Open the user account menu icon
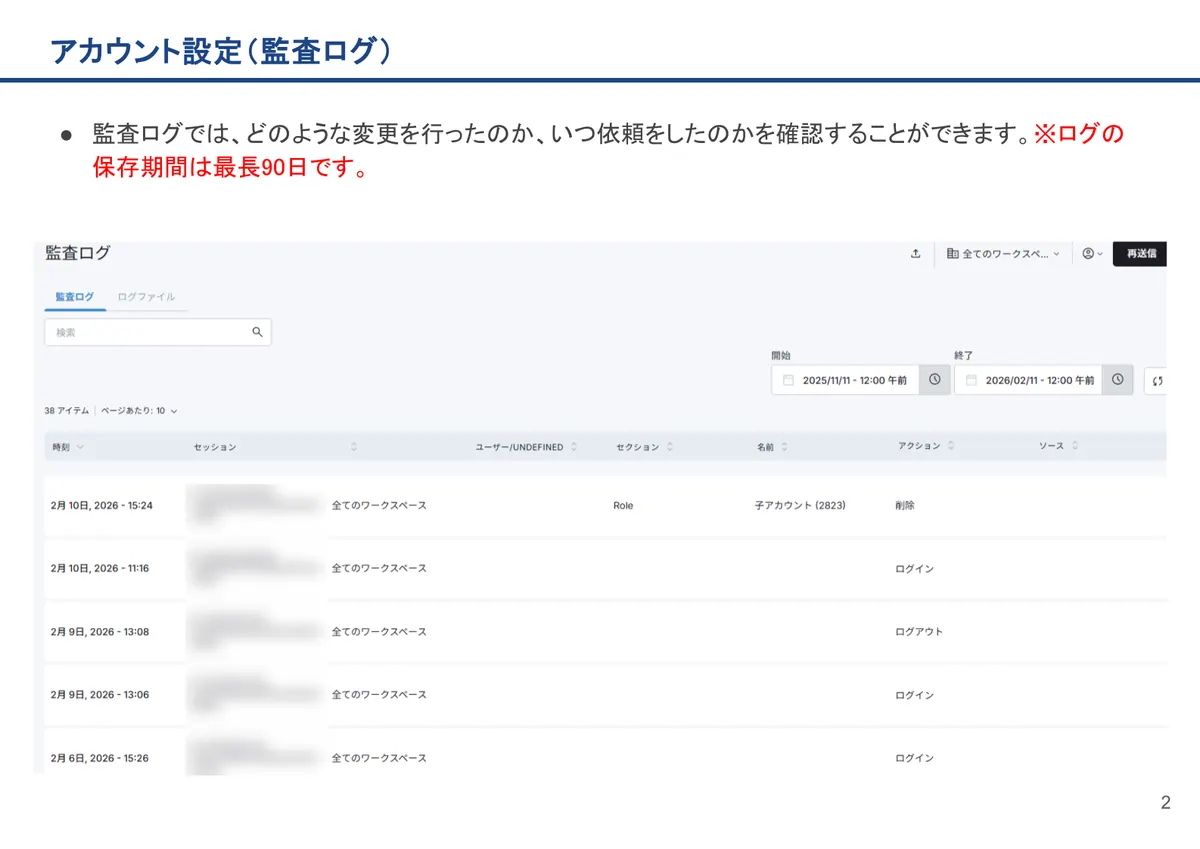This screenshot has width=1200, height=849. (1092, 254)
